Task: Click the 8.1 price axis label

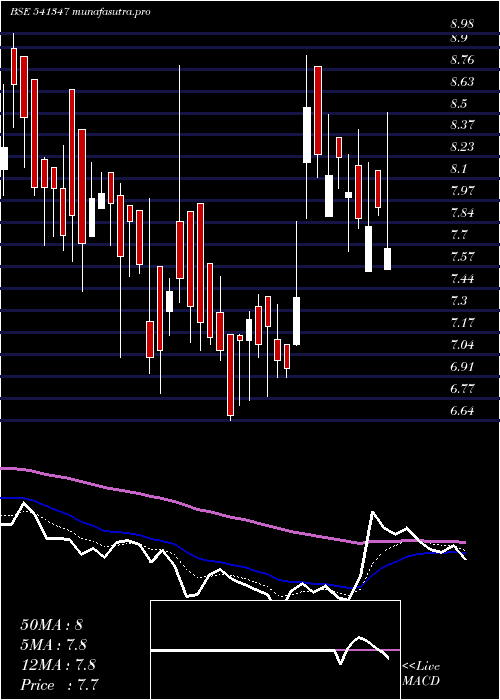Action: [458, 169]
